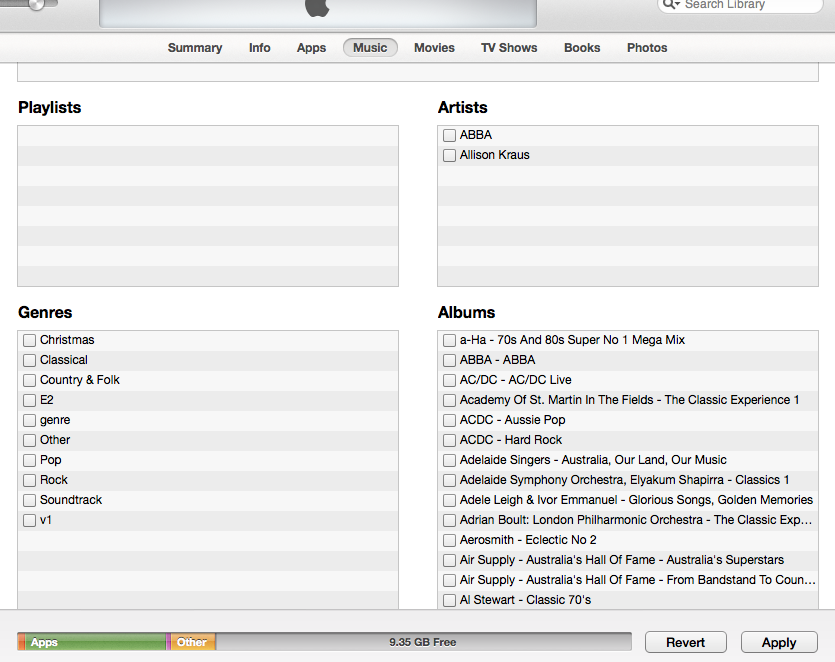The image size is (835, 662).
Task: Click the Apply button
Action: (779, 642)
